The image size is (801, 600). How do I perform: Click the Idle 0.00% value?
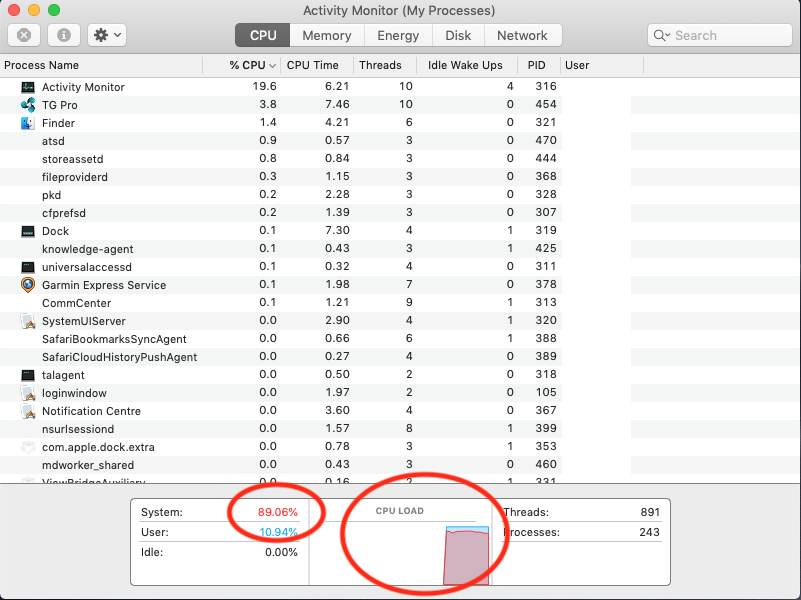[281, 552]
